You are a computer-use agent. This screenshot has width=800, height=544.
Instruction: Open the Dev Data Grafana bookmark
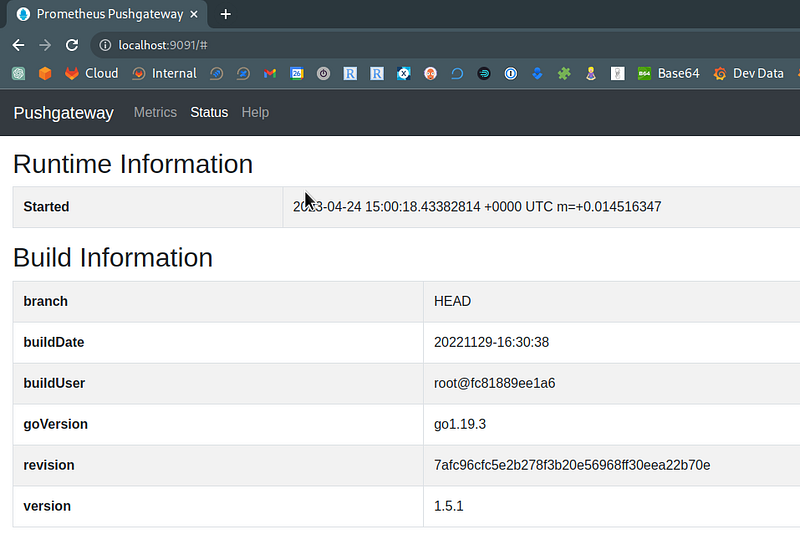(x=748, y=73)
